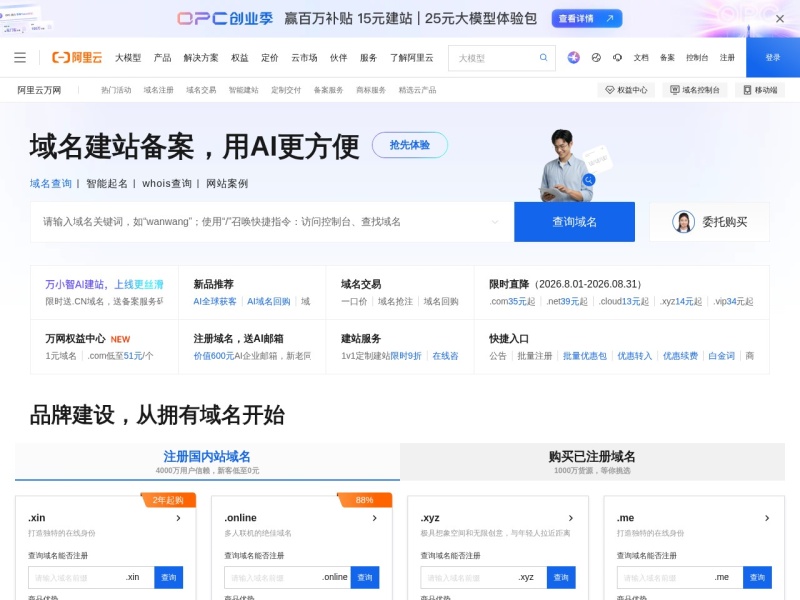800x600 pixels.
Task: Click the blue 查询域名 button
Action: click(574, 222)
